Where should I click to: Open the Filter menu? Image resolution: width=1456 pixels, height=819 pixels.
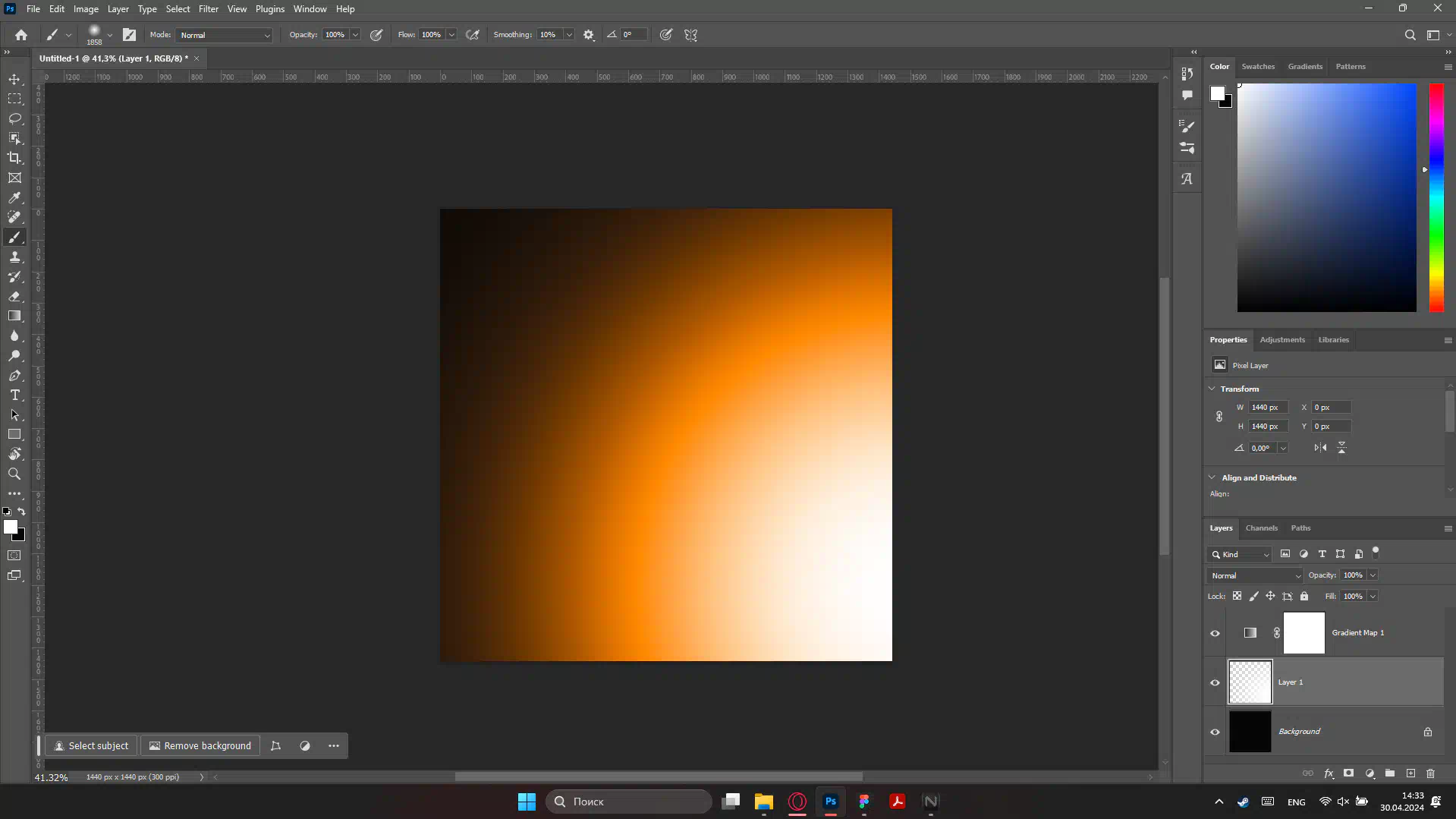(208, 9)
